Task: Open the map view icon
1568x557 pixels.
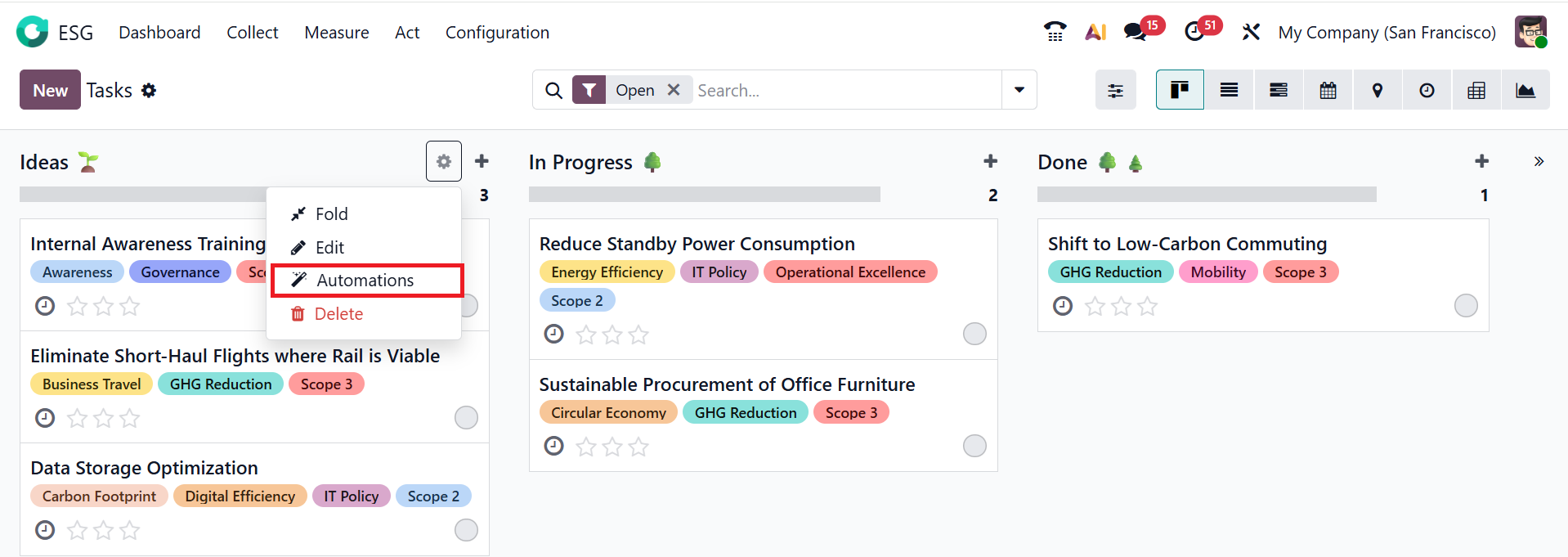Action: point(1378,90)
